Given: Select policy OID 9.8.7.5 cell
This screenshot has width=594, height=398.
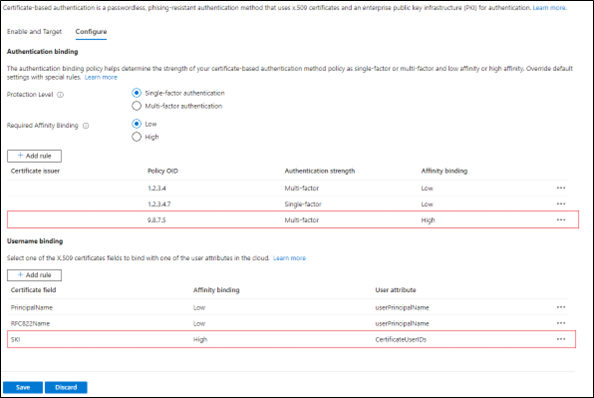Looking at the screenshot, I should [156, 220].
